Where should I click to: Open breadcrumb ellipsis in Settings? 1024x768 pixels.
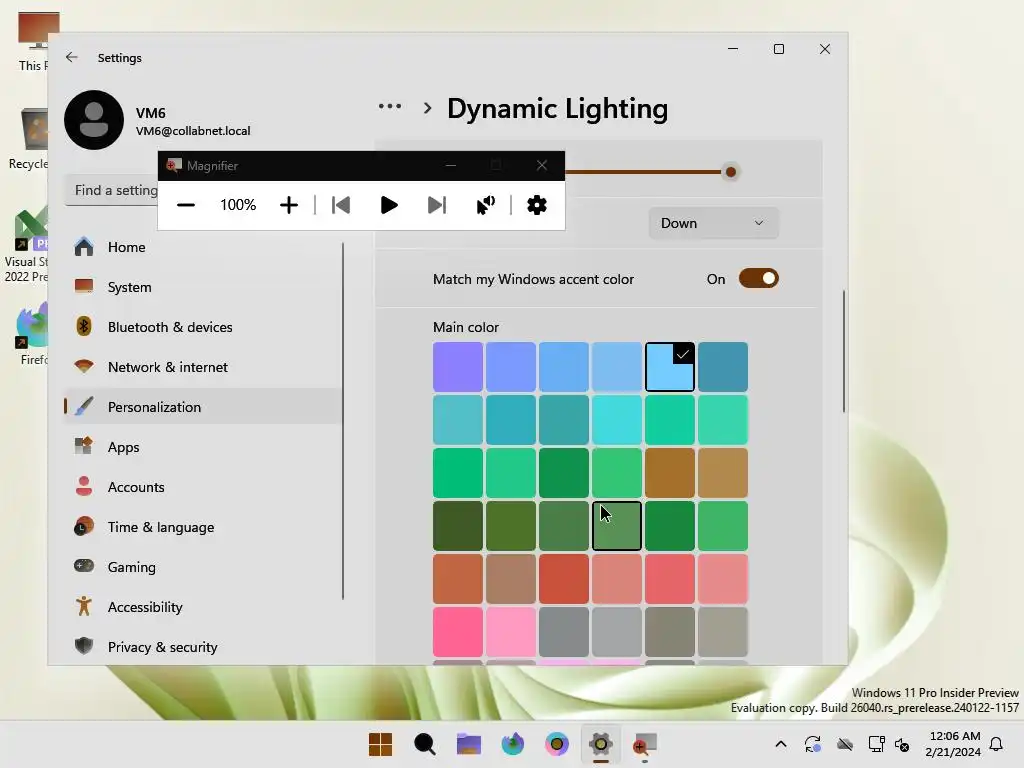coord(390,106)
